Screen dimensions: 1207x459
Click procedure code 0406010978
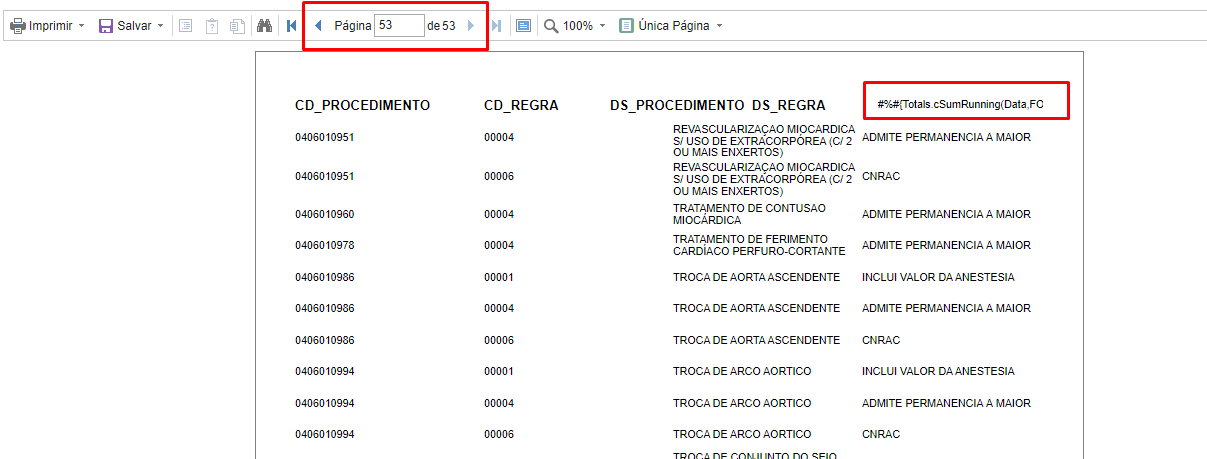[325, 245]
